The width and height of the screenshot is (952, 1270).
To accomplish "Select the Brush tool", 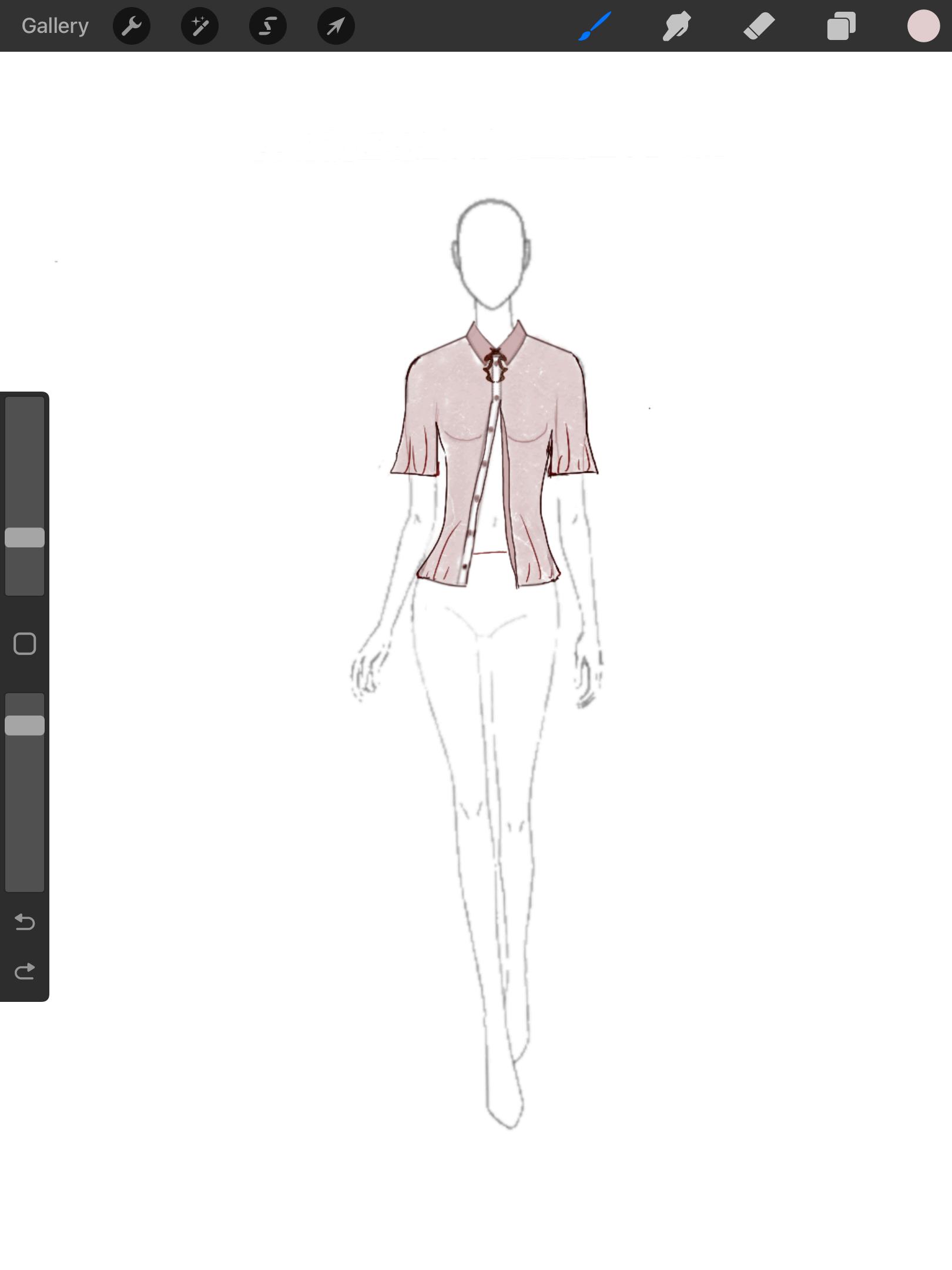I will tap(595, 26).
